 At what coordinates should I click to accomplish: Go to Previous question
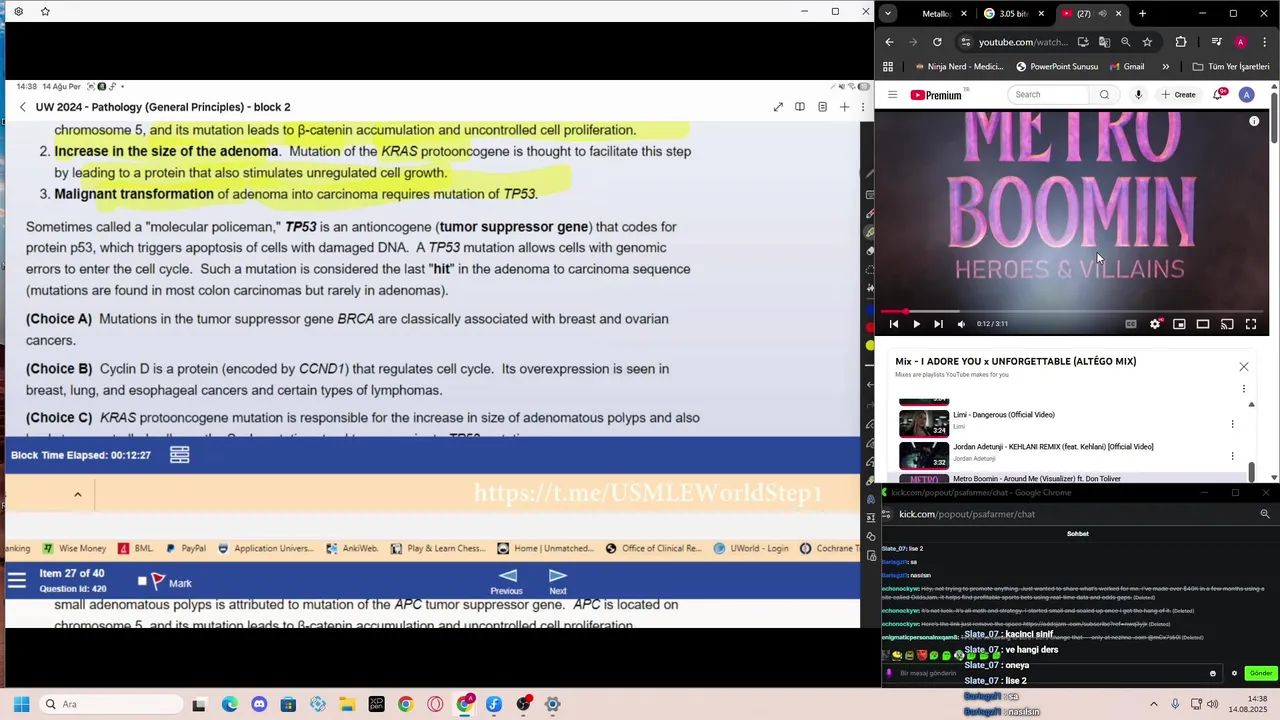point(507,581)
